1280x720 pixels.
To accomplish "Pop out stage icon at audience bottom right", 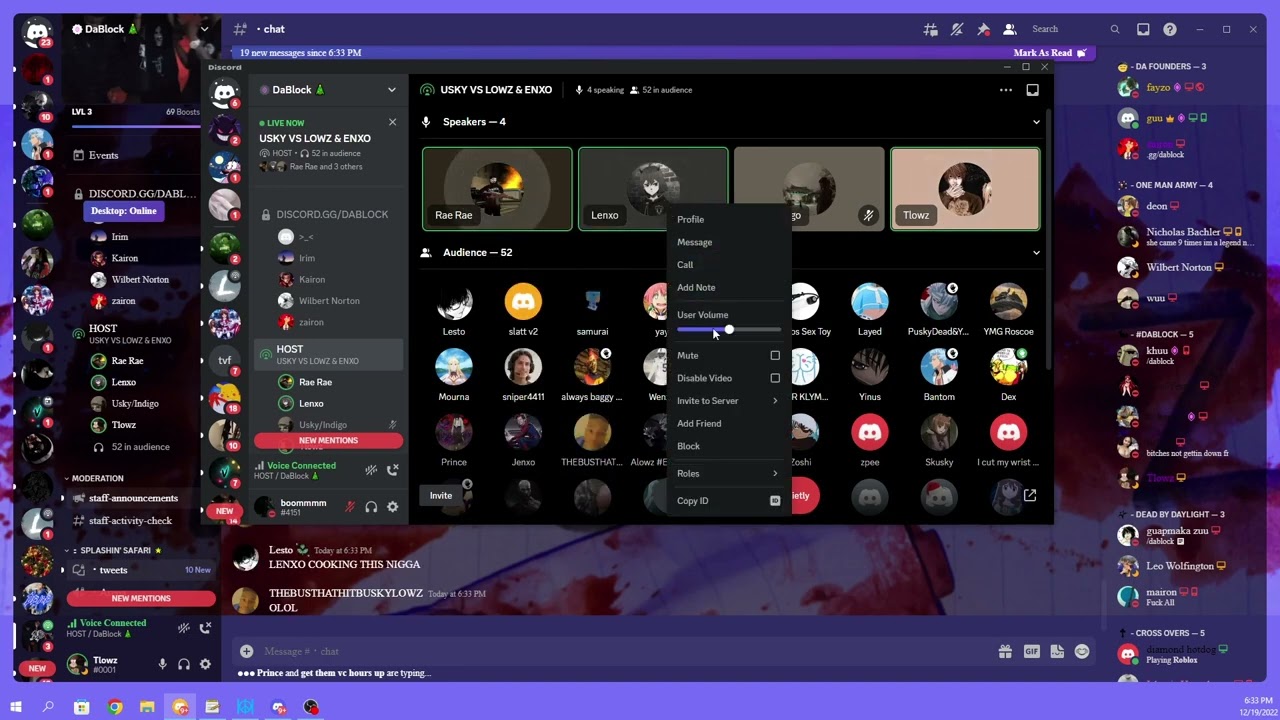I will tap(1030, 495).
